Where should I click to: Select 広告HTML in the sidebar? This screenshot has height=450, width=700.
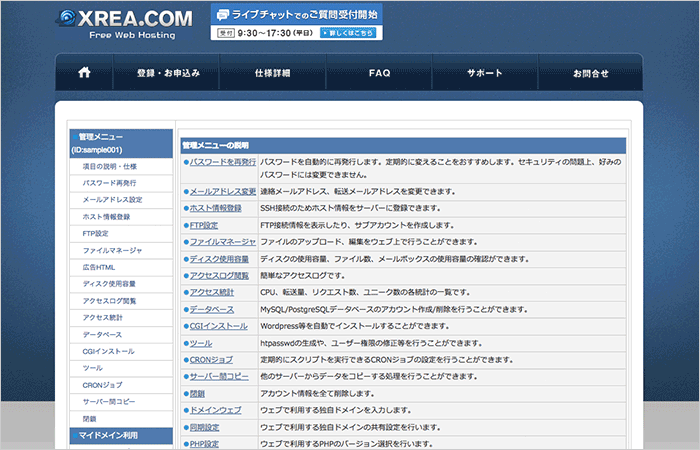pyautogui.click(x=99, y=266)
